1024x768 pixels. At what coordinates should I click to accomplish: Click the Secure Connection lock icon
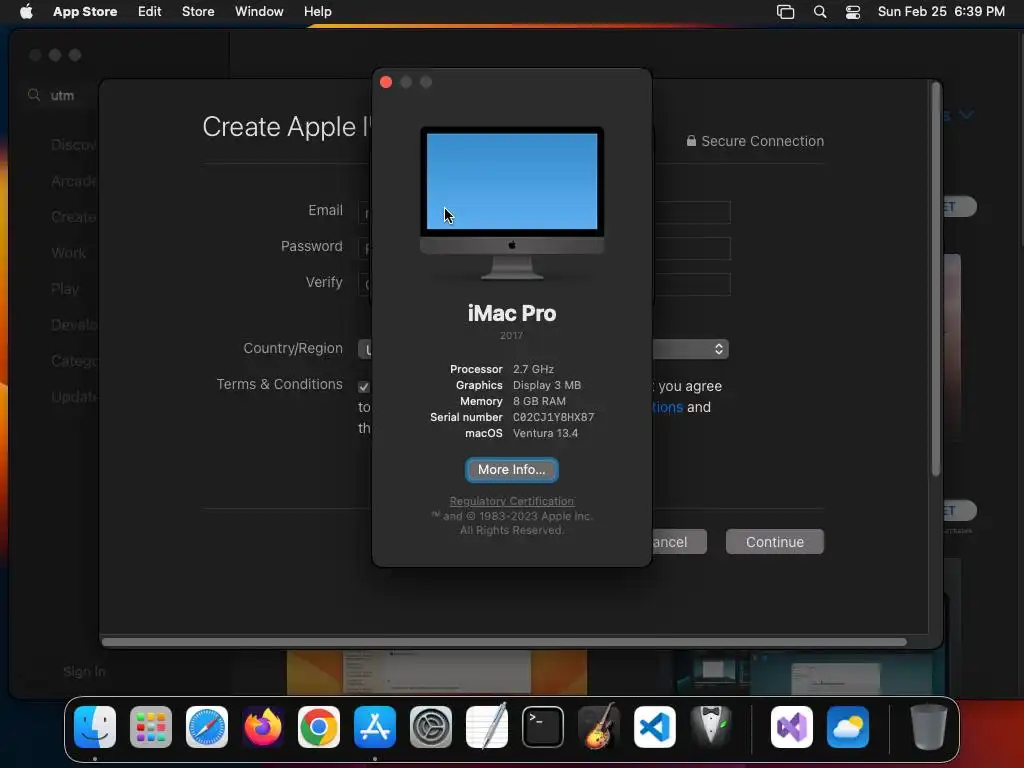point(691,140)
